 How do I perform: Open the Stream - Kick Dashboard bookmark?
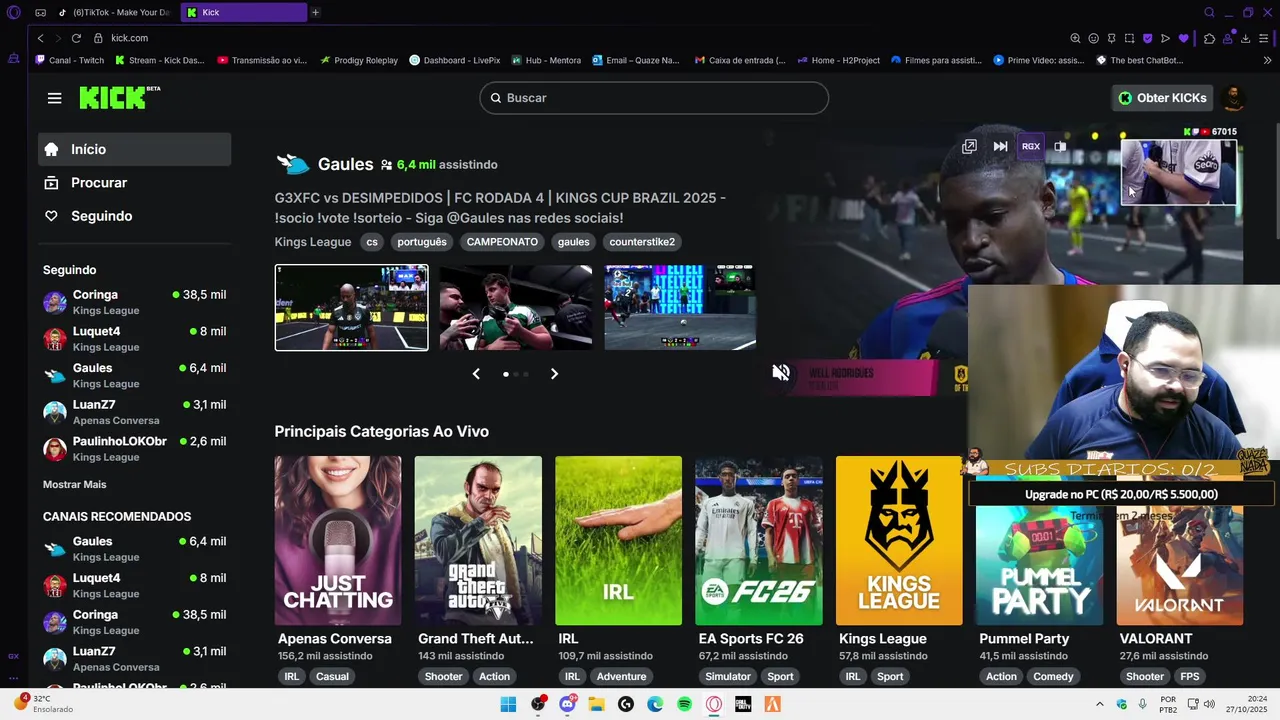pyautogui.click(x=160, y=60)
